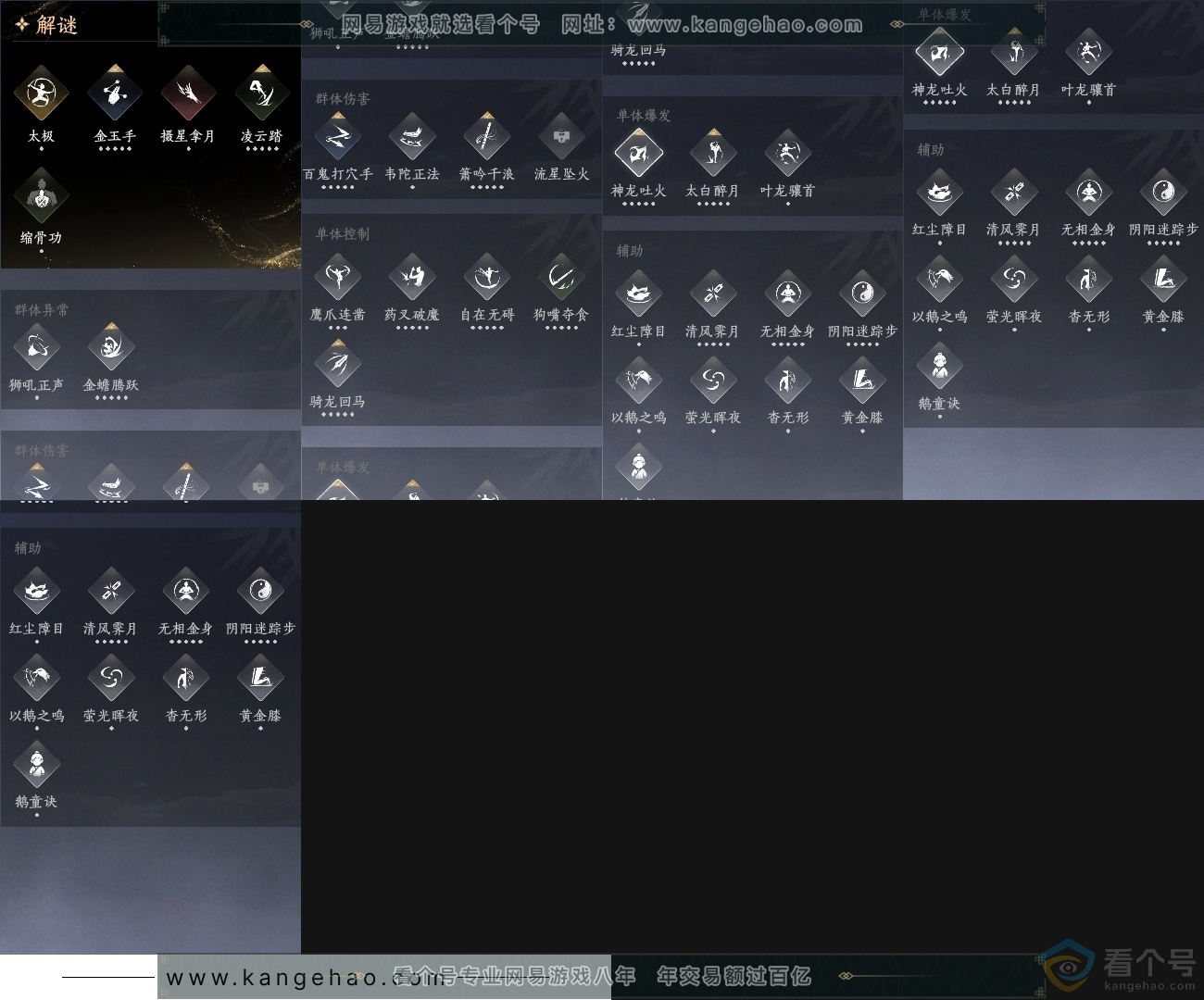Pick the 箫吟千浪 skill icon

[487, 137]
